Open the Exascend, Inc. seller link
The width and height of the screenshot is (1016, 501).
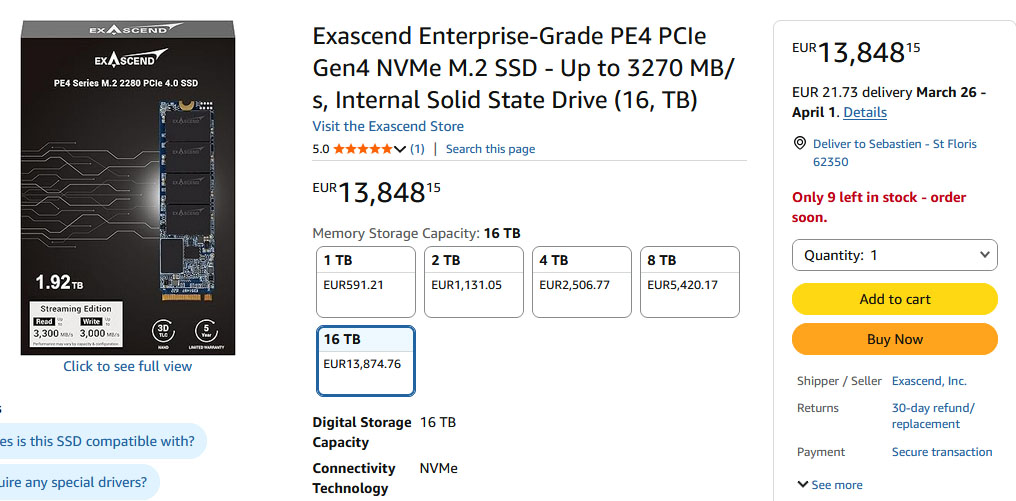tap(929, 381)
